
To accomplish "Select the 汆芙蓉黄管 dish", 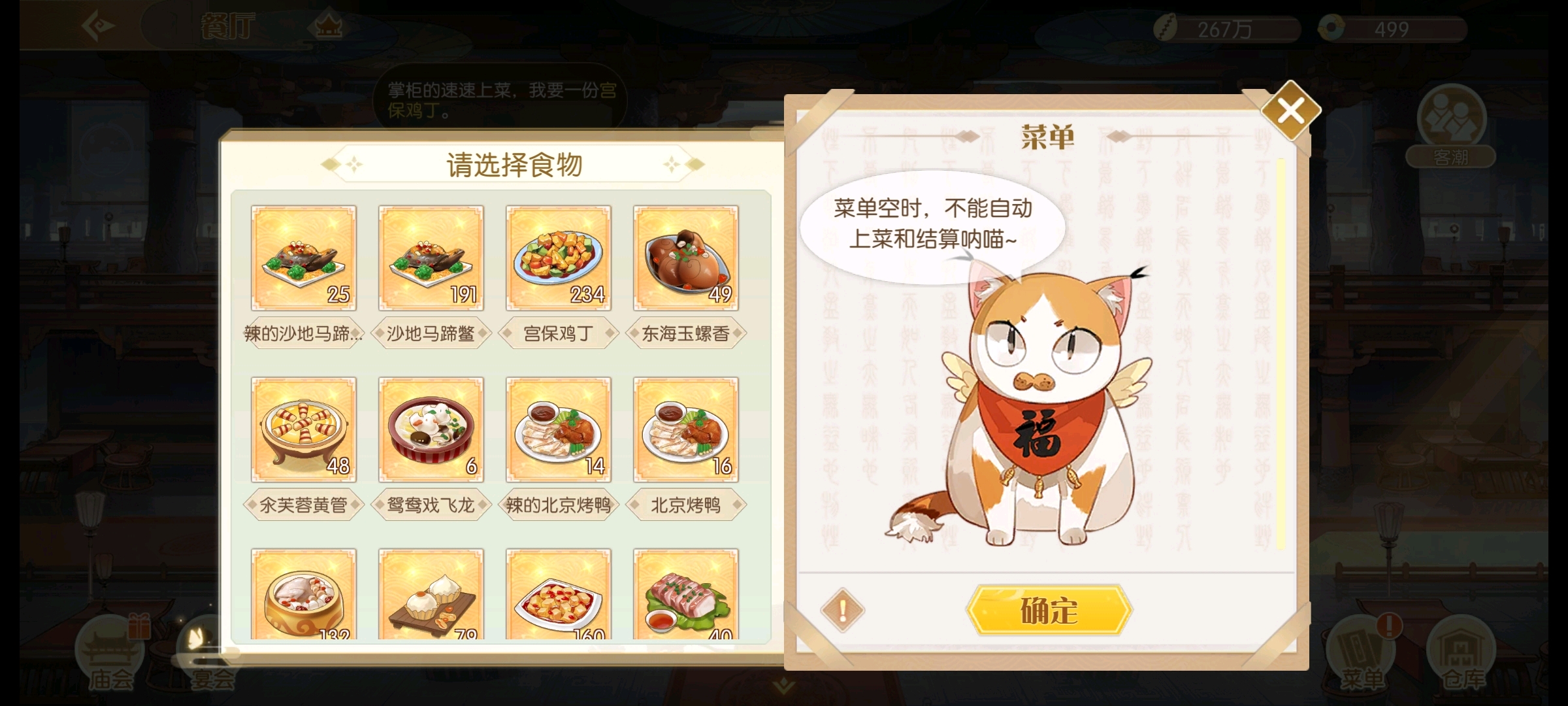I will [304, 429].
